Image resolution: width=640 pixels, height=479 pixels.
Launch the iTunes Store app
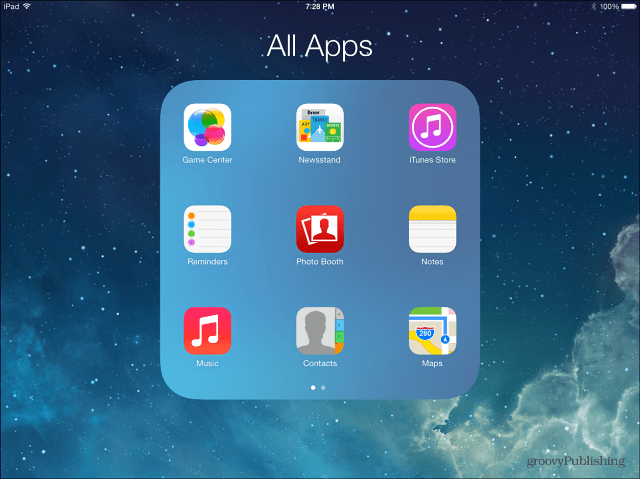(x=432, y=127)
